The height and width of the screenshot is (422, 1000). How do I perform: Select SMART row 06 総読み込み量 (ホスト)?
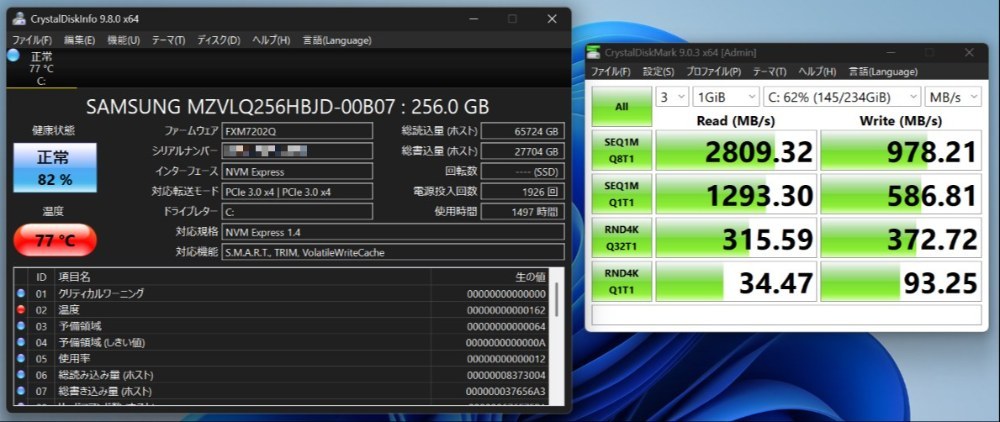tap(281, 375)
